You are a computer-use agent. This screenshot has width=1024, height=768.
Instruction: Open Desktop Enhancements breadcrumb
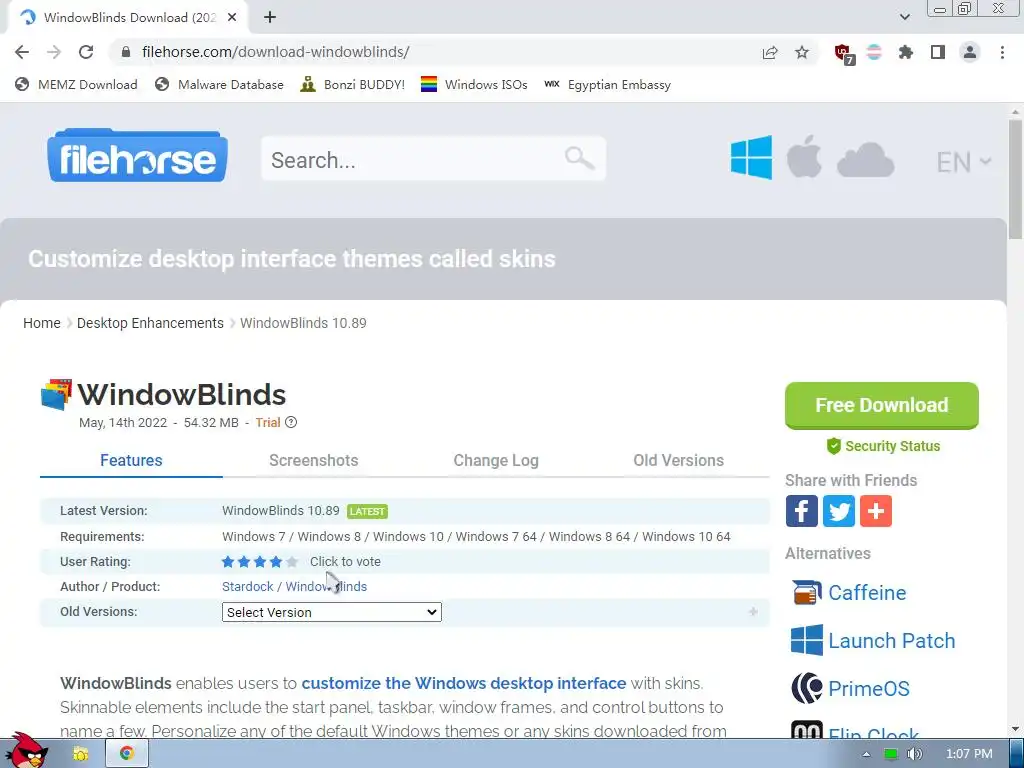click(150, 323)
